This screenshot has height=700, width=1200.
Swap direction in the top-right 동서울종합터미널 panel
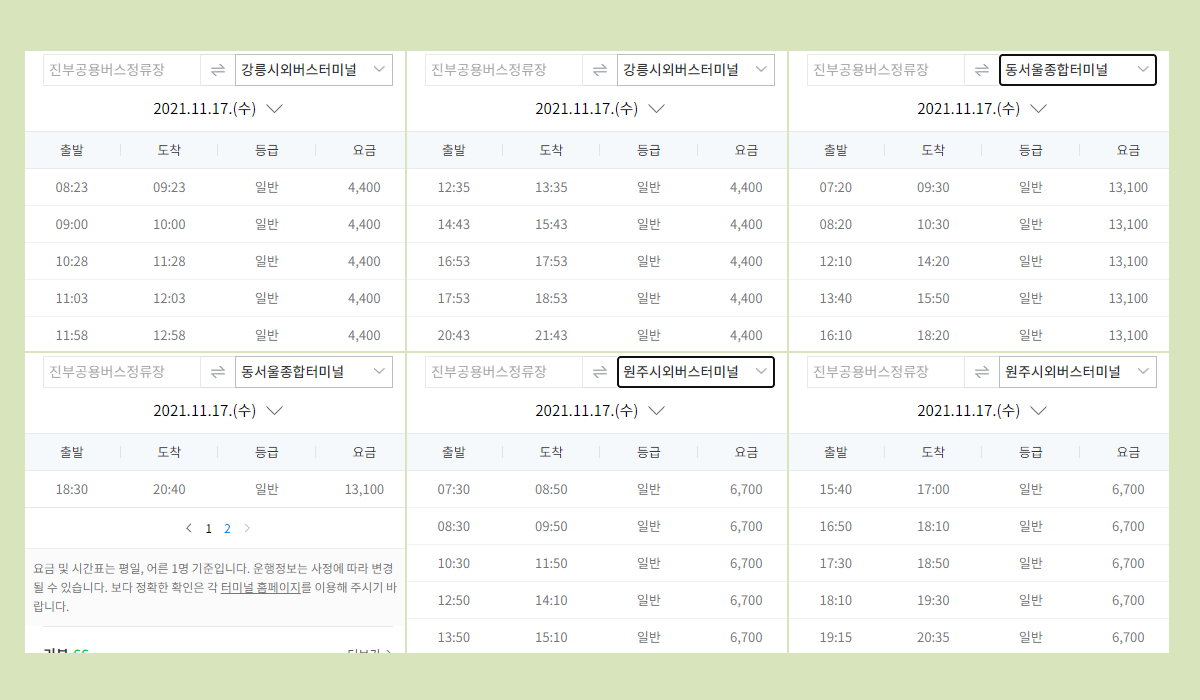(981, 69)
